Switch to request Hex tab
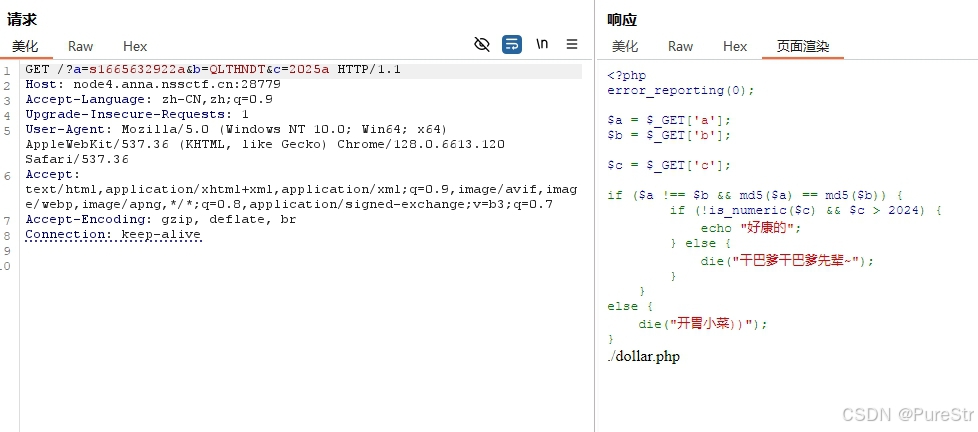This screenshot has width=978, height=432. click(135, 46)
